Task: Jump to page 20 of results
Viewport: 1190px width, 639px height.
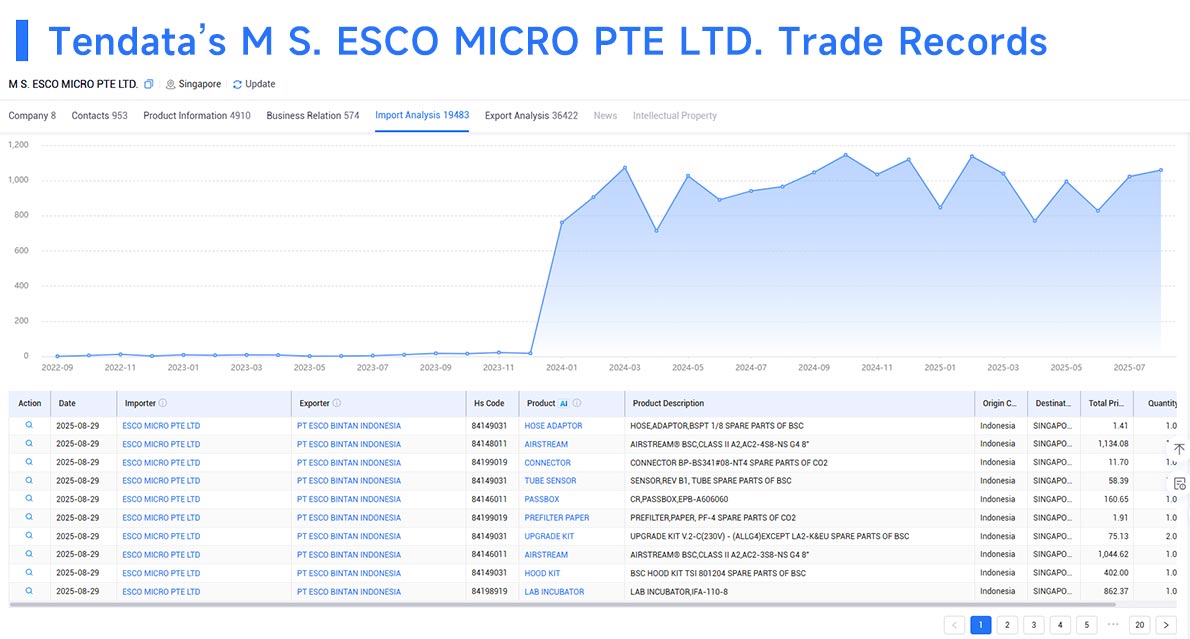Action: 1140,625
